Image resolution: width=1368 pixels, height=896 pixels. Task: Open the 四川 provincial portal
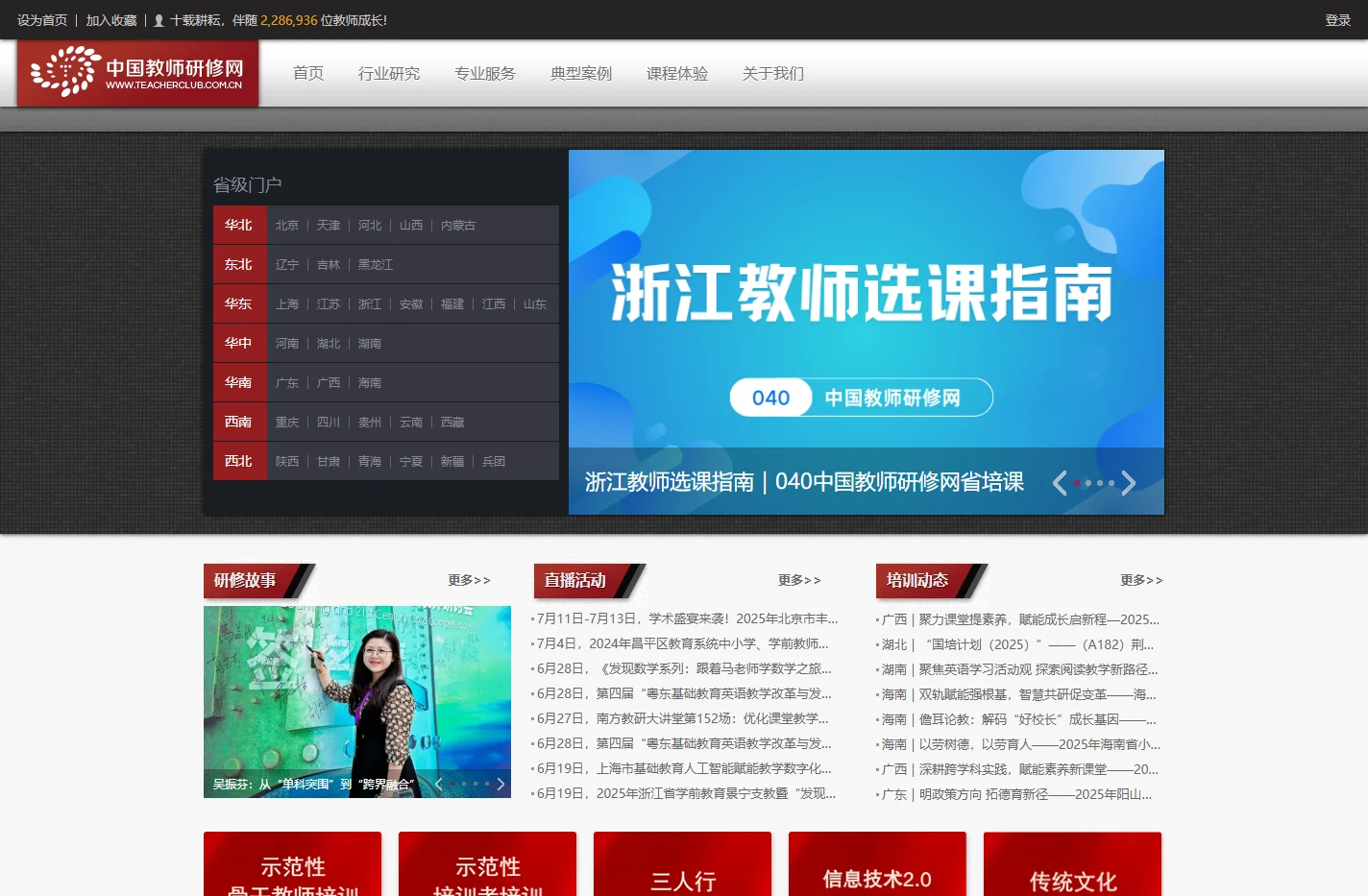click(x=329, y=422)
